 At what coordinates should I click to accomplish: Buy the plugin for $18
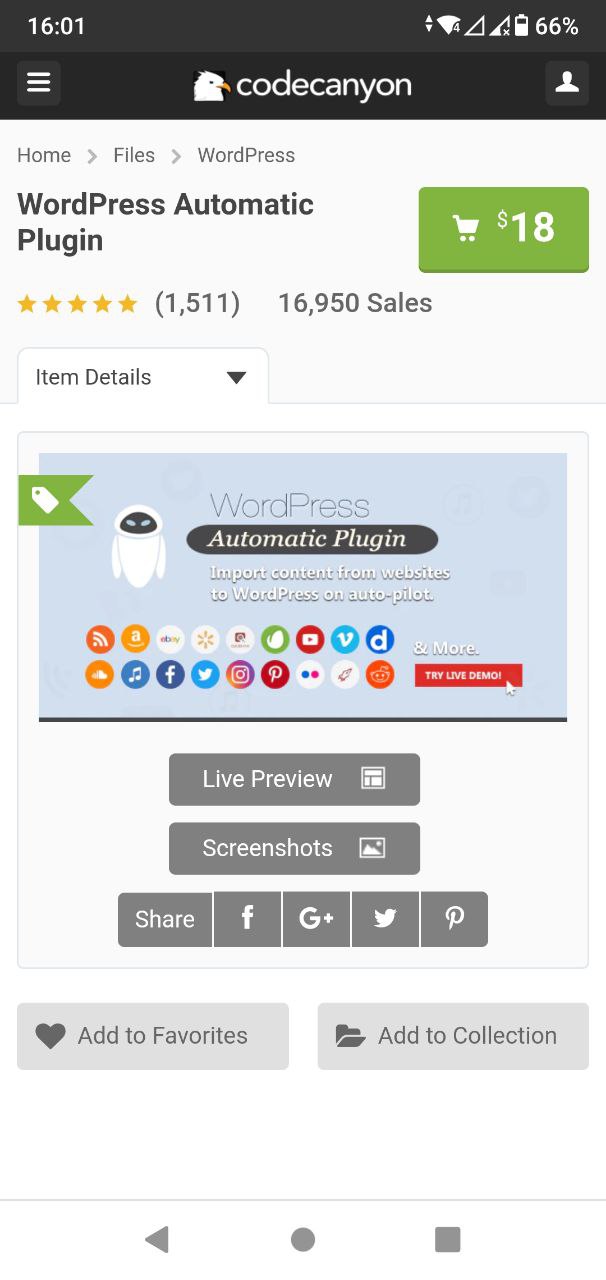(x=504, y=228)
